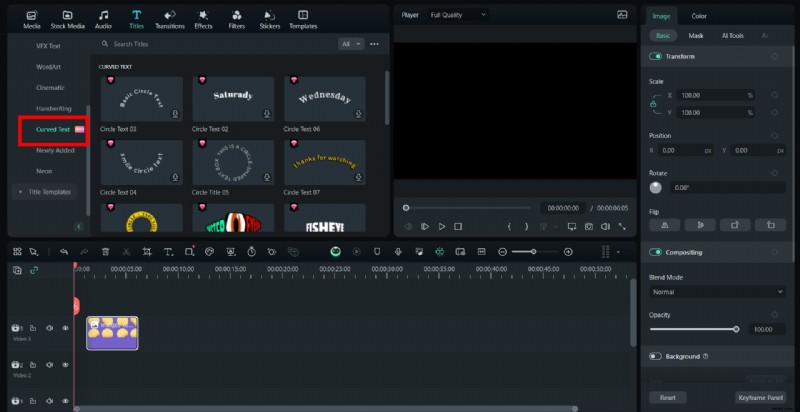Switch to the Color tab
800x412 pixels.
pos(699,16)
